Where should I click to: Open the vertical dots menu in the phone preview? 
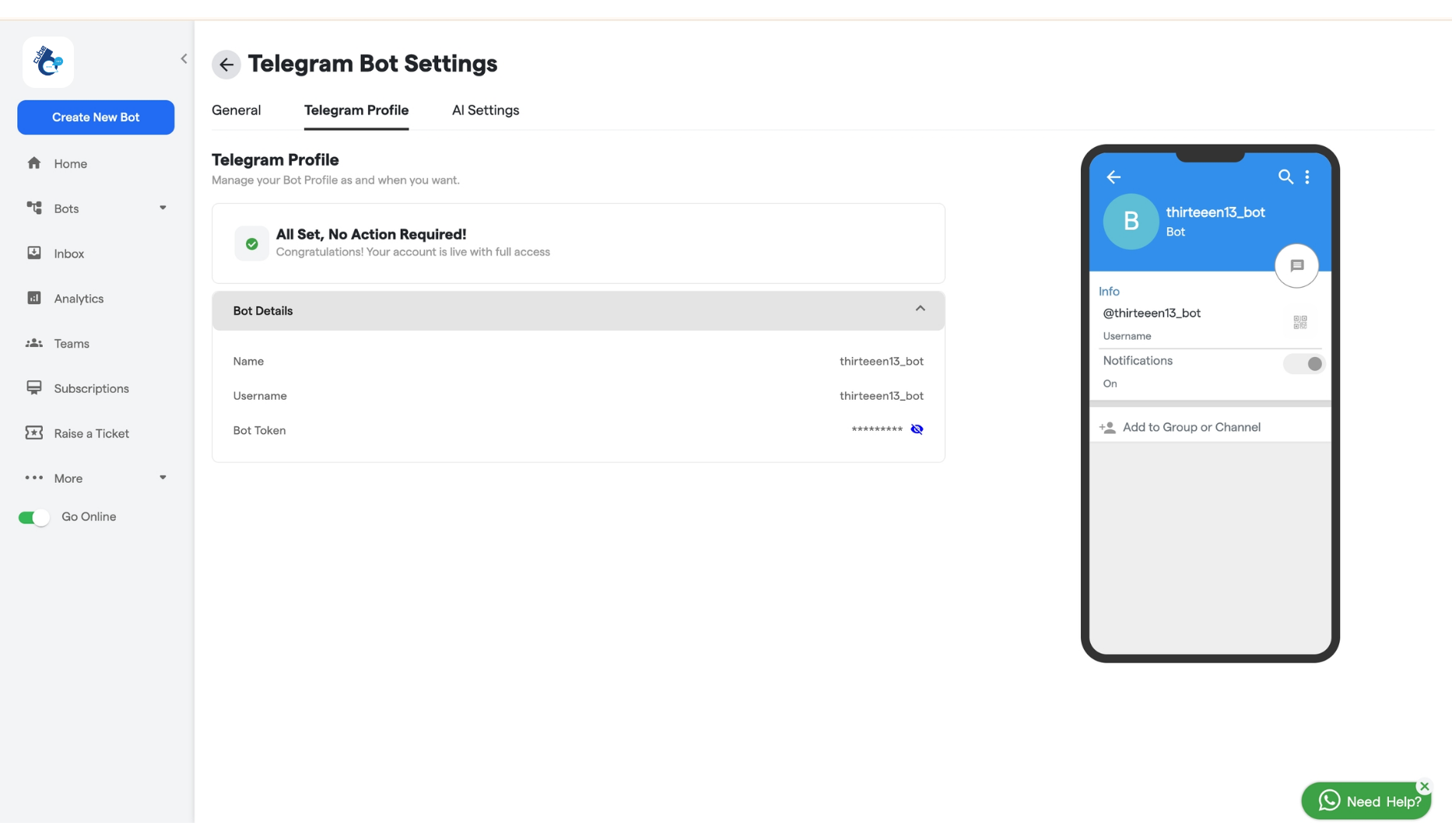pos(1307,177)
